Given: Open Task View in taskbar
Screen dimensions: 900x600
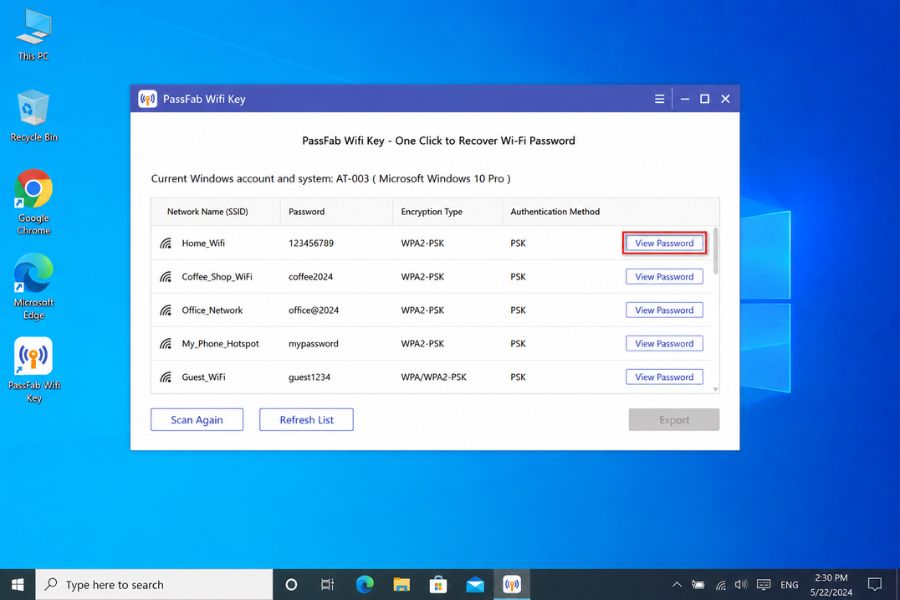Looking at the screenshot, I should 327,584.
